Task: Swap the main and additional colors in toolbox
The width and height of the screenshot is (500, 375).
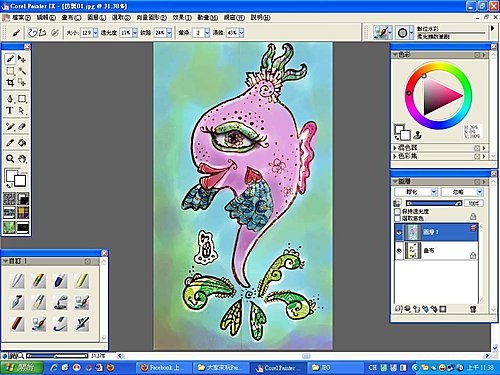Action: (9, 185)
